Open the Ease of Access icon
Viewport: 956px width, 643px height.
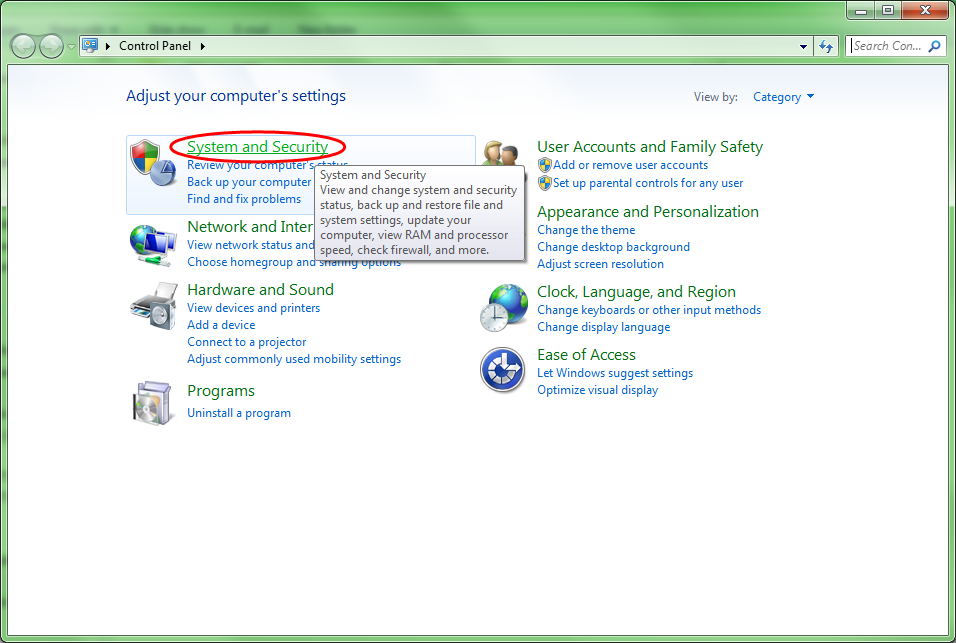click(x=502, y=370)
